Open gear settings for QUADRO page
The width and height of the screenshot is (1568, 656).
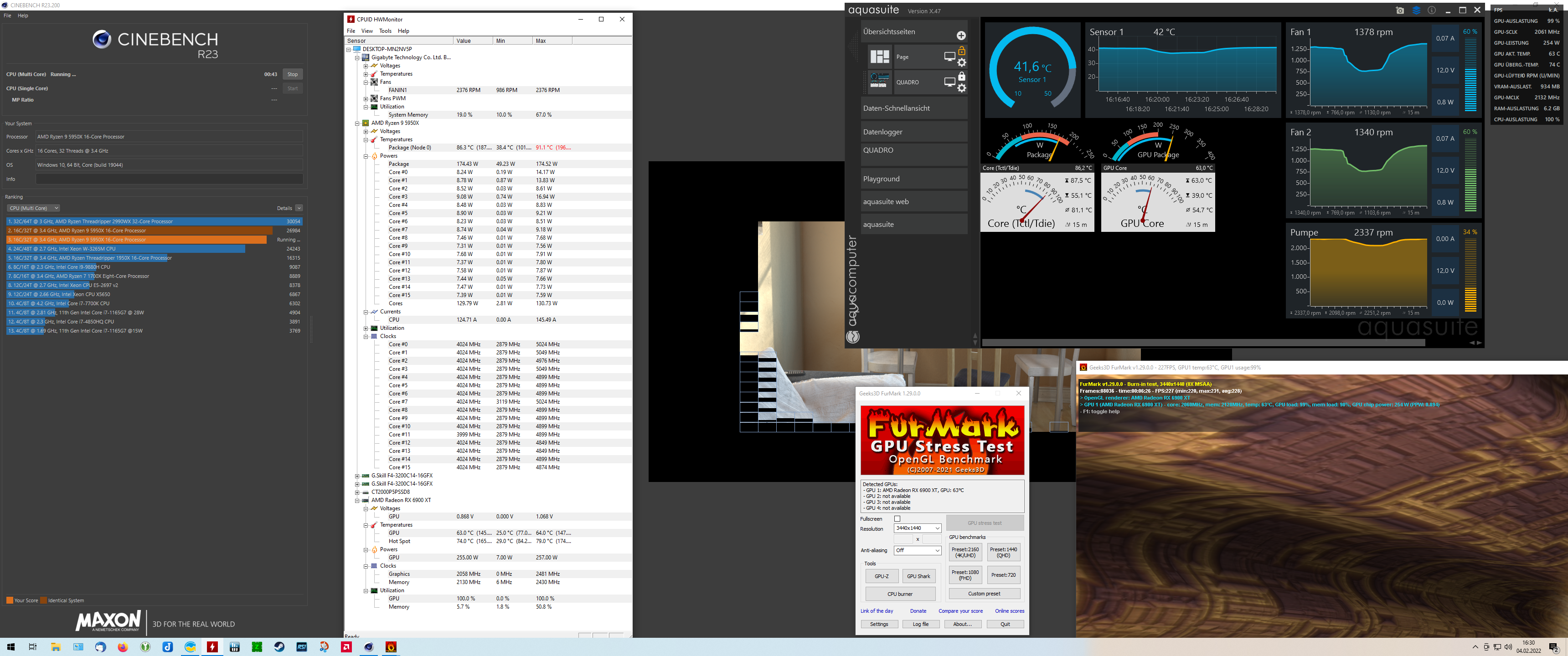click(962, 88)
